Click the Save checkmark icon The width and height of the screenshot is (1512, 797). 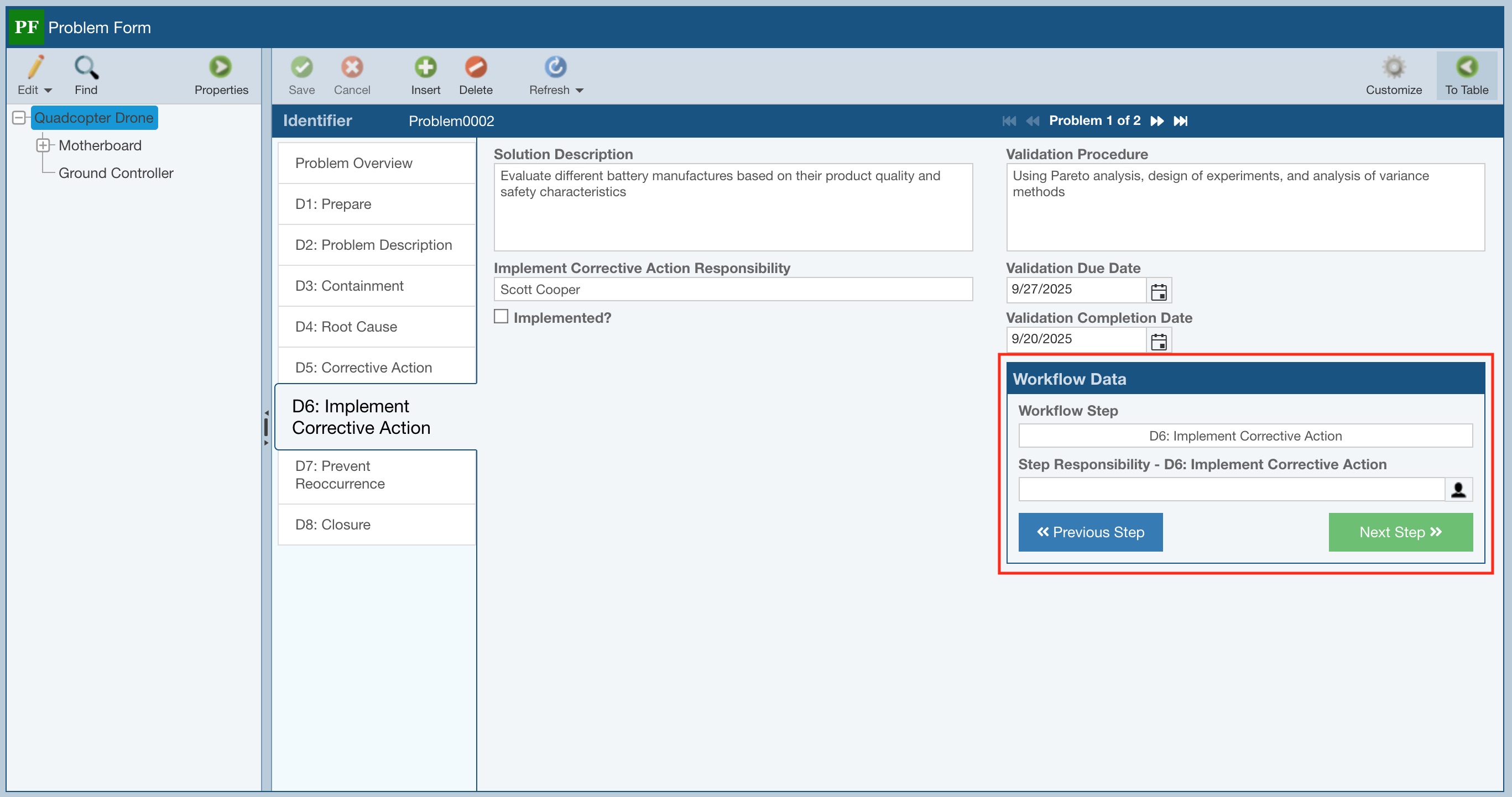point(302,67)
